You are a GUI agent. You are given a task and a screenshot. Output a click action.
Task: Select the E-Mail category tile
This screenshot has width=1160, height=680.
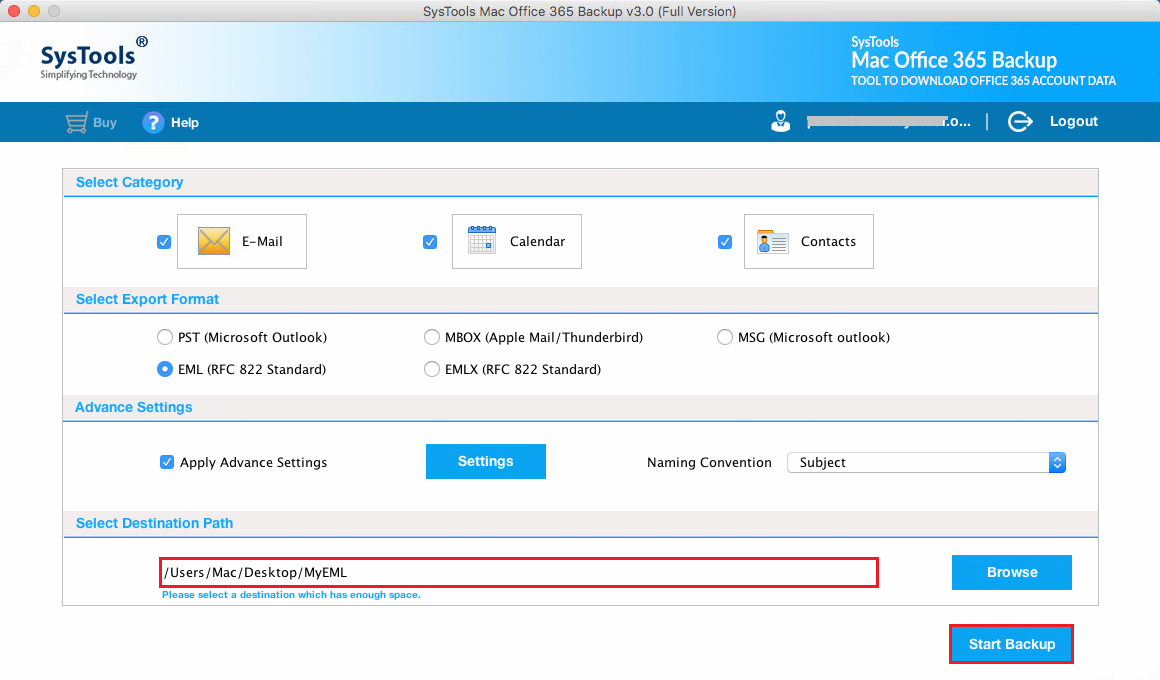[242, 241]
